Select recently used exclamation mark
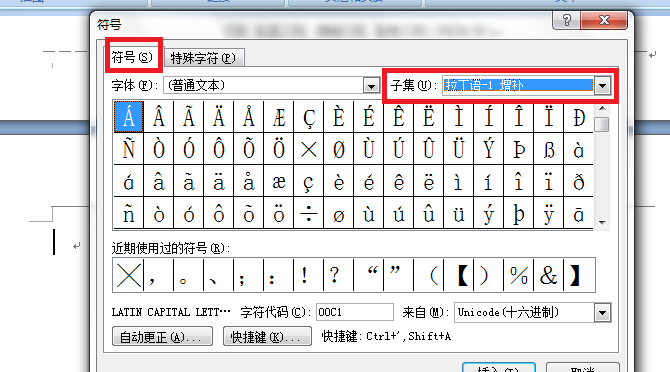The height and width of the screenshot is (372, 670). [309, 275]
